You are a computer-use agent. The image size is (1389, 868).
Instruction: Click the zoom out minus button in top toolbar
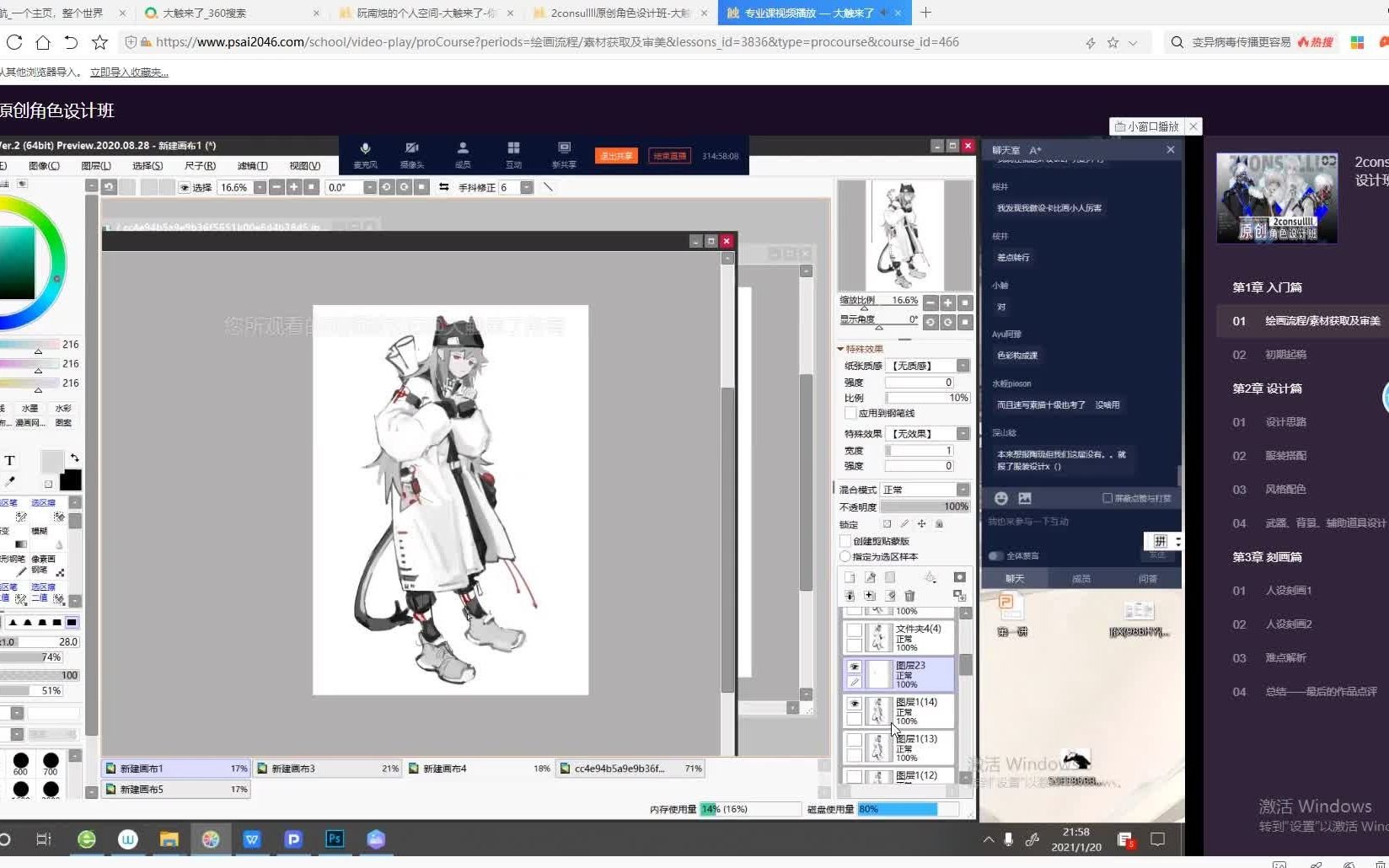pos(276,187)
